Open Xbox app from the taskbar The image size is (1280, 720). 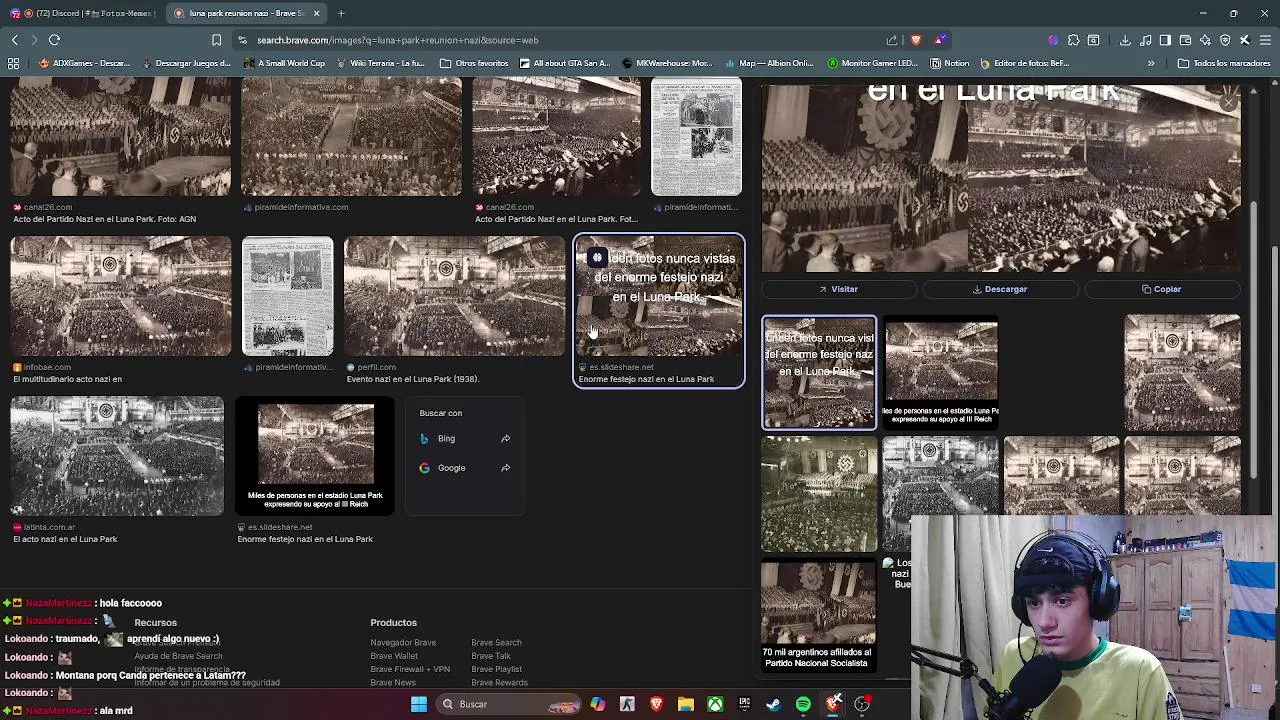point(715,704)
